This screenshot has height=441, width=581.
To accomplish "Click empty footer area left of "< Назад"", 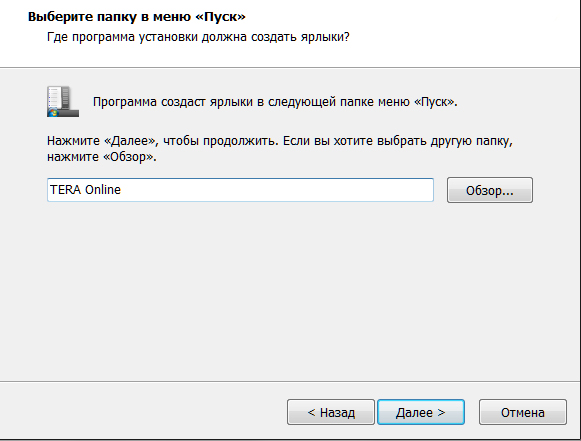I will [x=141, y=412].
